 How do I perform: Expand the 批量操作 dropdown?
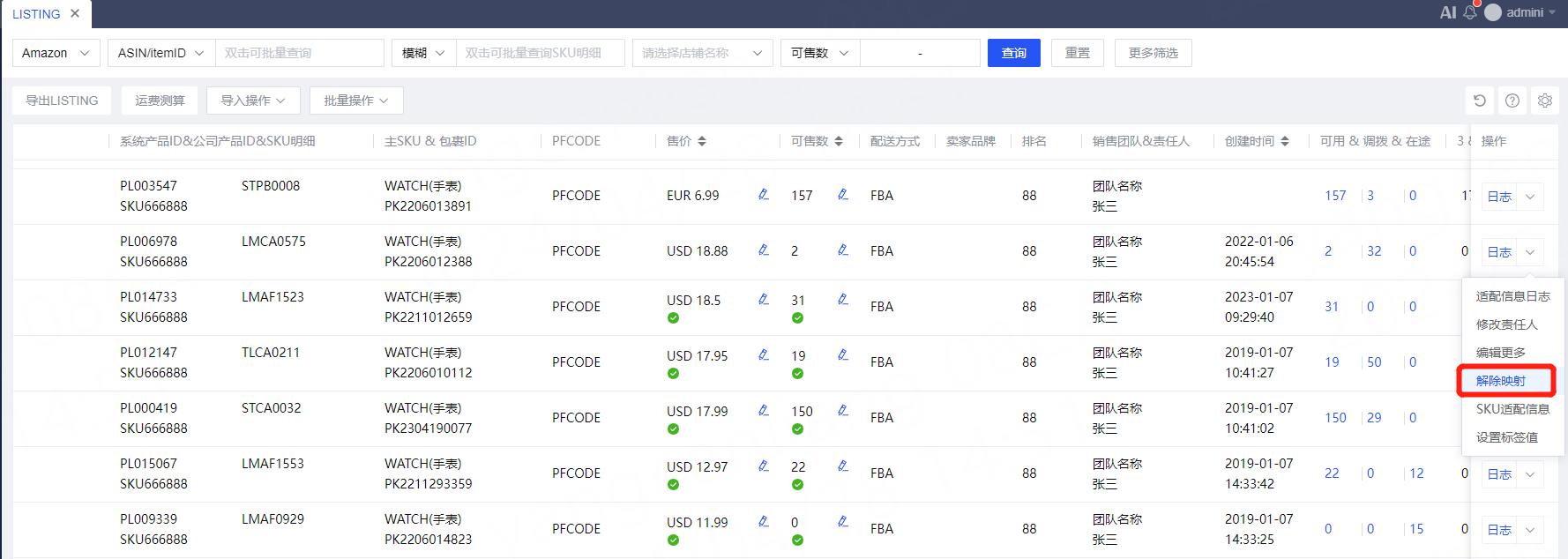(356, 101)
